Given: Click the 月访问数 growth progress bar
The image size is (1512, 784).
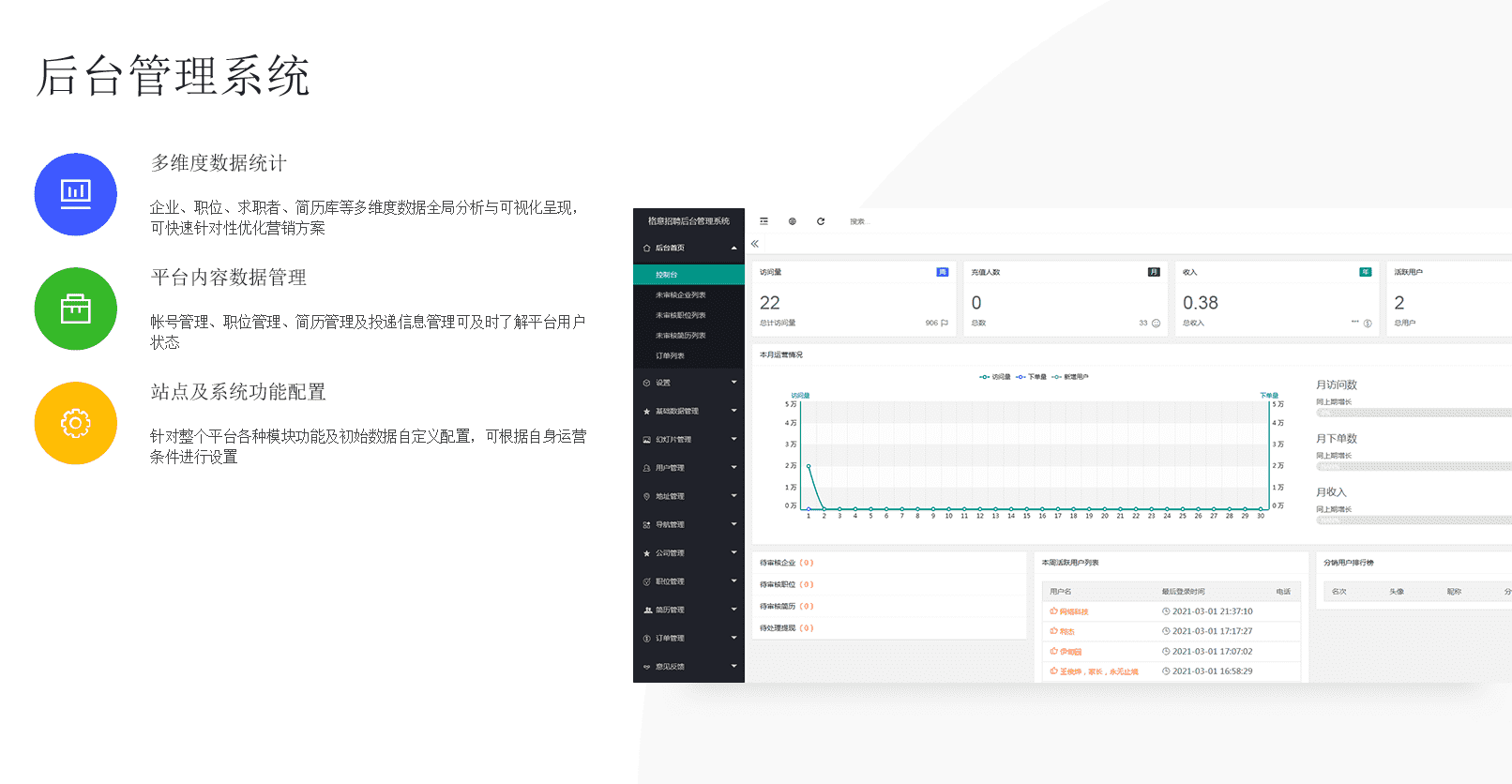Looking at the screenshot, I should [x=1414, y=413].
